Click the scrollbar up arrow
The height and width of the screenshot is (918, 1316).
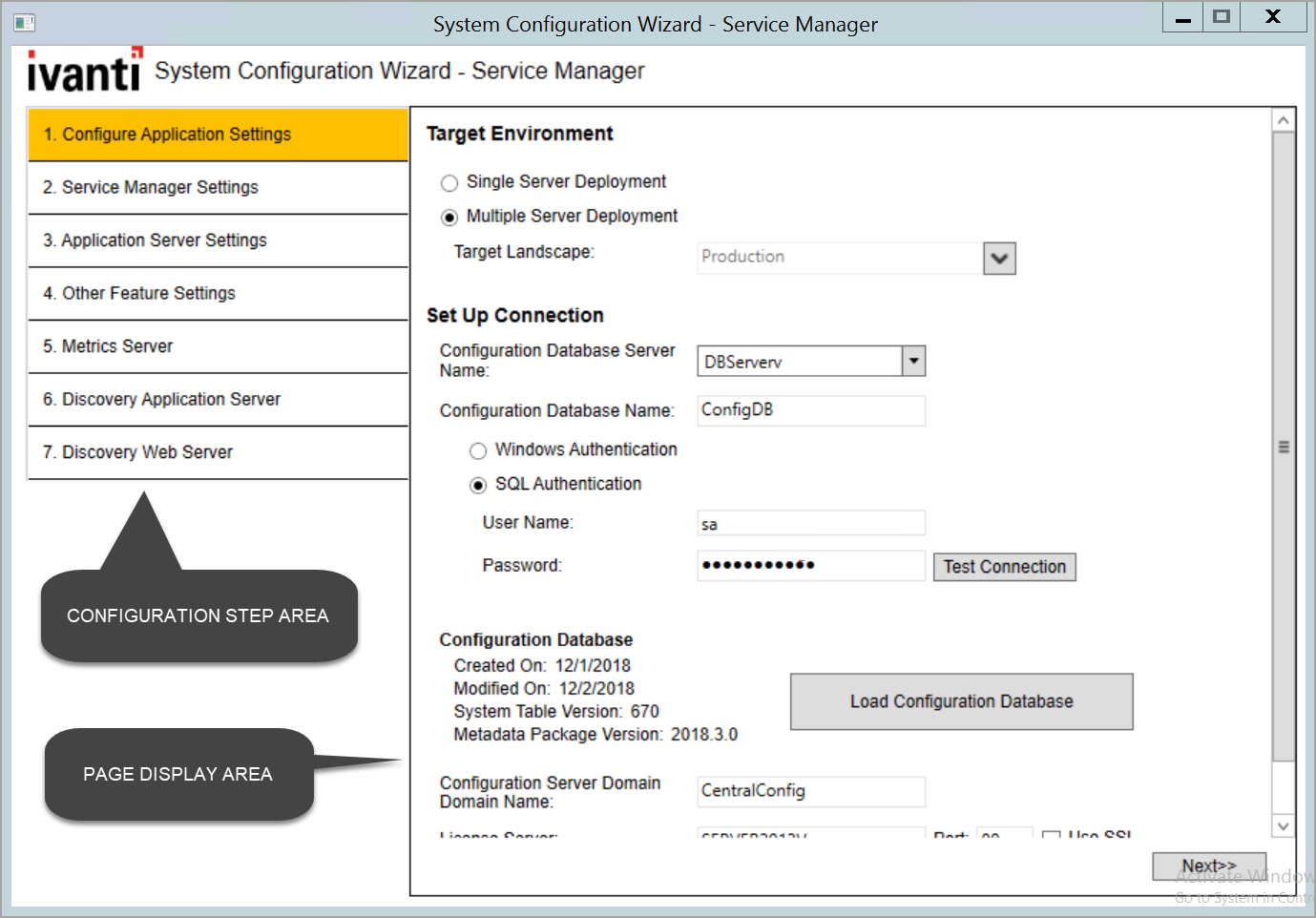1285,118
